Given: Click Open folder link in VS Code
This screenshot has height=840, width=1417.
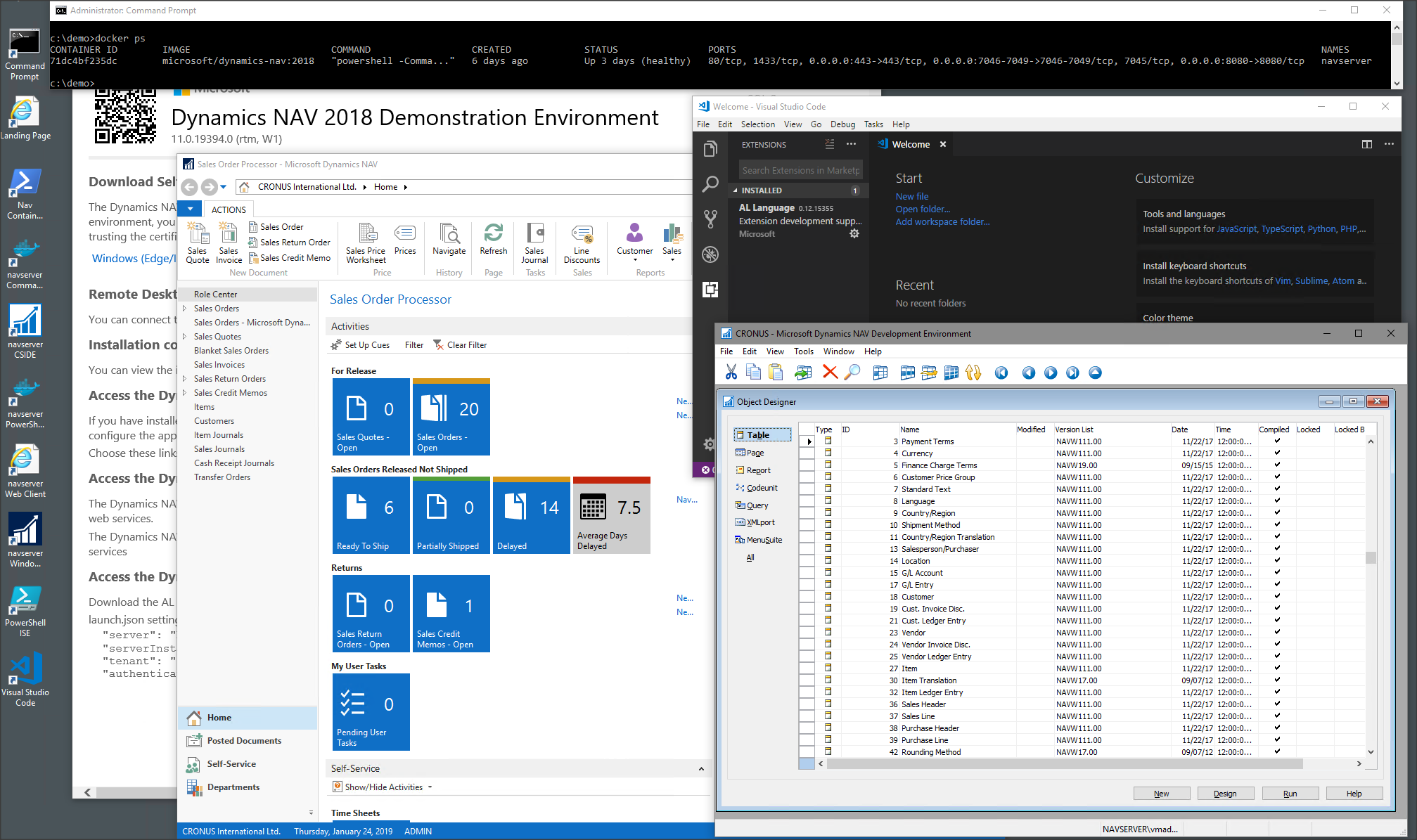Looking at the screenshot, I should (x=923, y=209).
